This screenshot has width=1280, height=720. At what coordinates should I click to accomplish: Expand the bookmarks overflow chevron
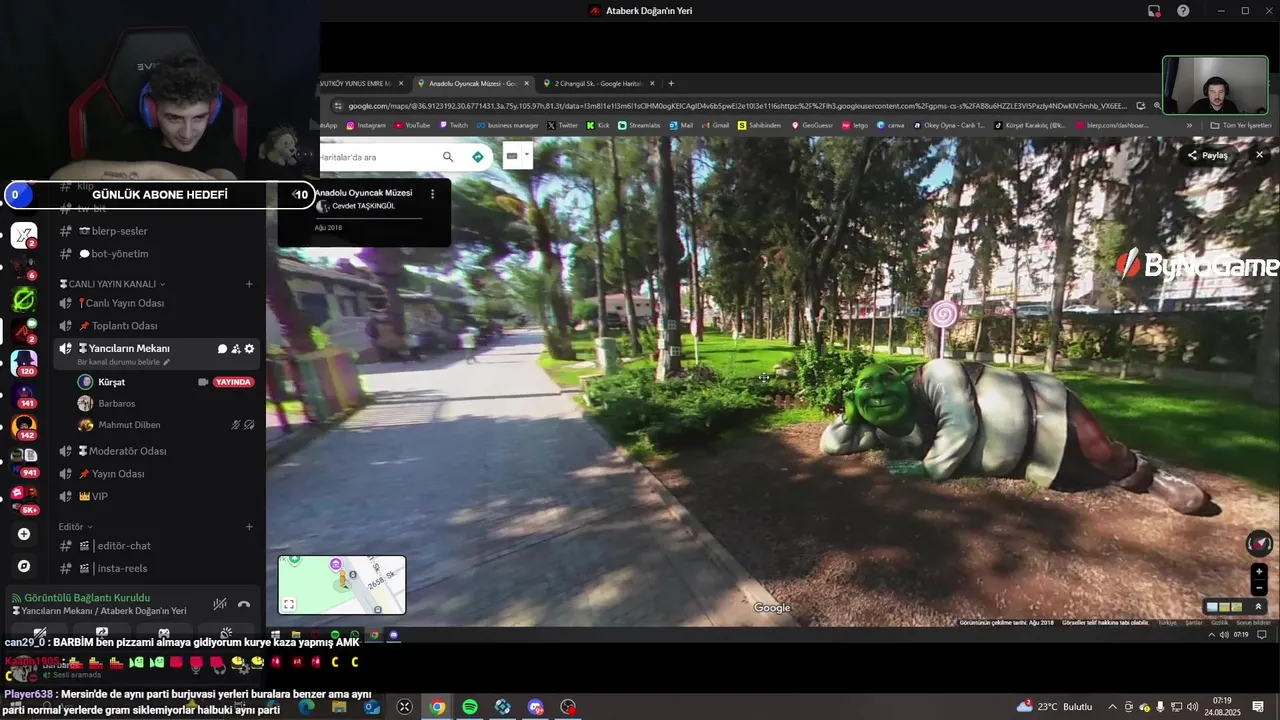[1189, 126]
